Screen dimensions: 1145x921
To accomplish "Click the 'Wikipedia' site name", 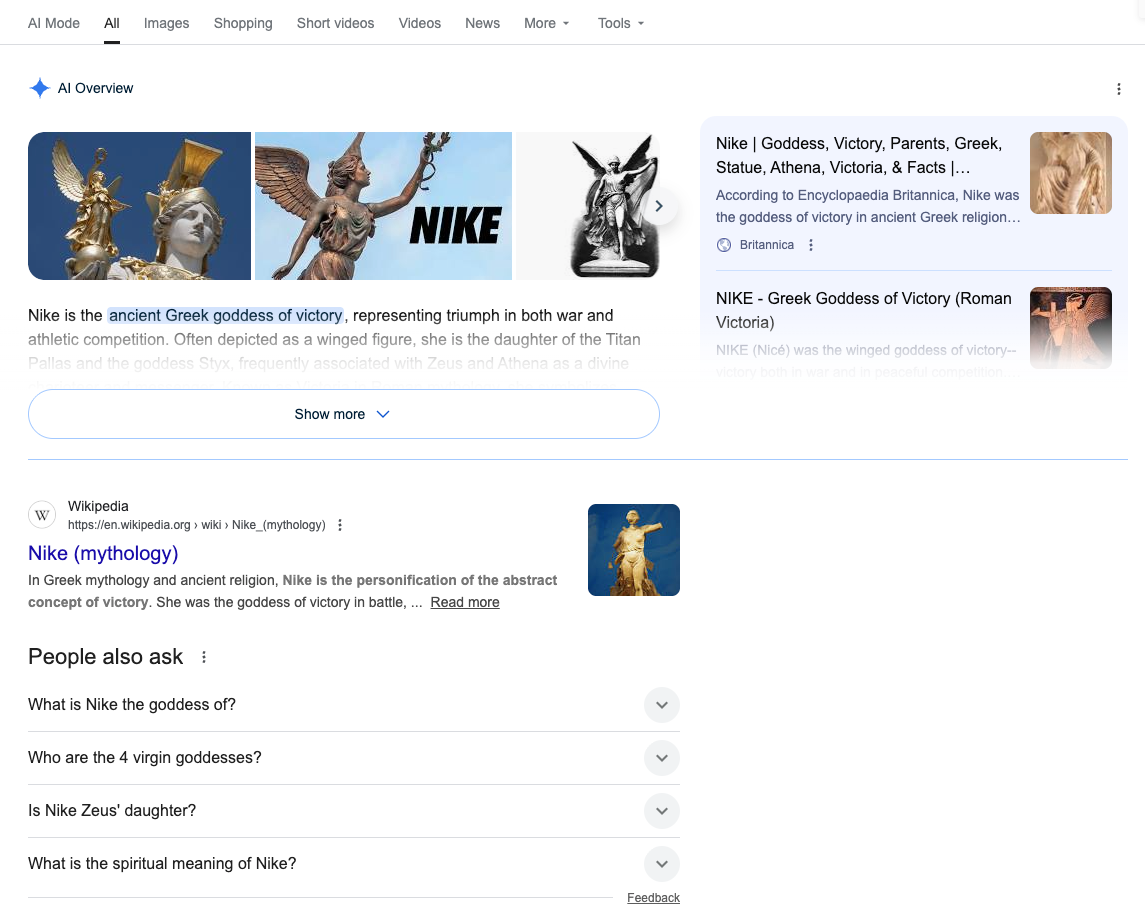I will (x=98, y=506).
